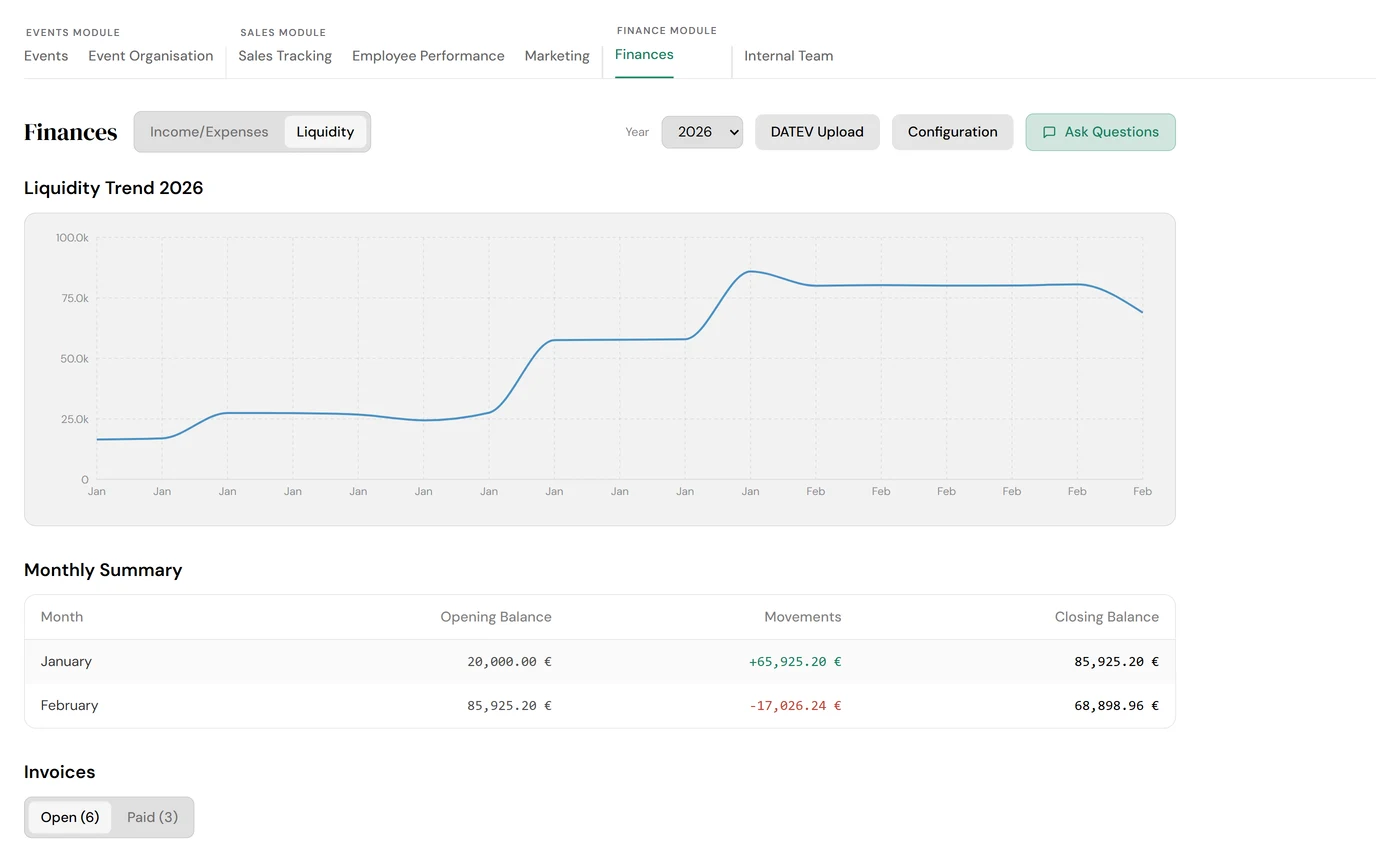Click the Finances page title
Image resolution: width=1400 pixels, height=847 pixels.
click(x=71, y=132)
